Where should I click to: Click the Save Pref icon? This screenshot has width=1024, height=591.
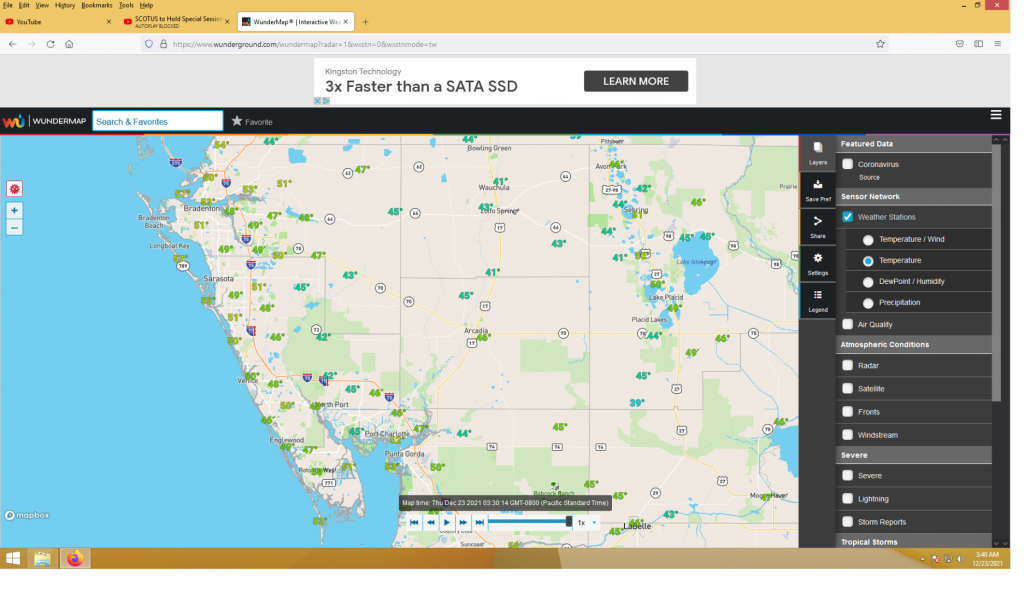(818, 188)
